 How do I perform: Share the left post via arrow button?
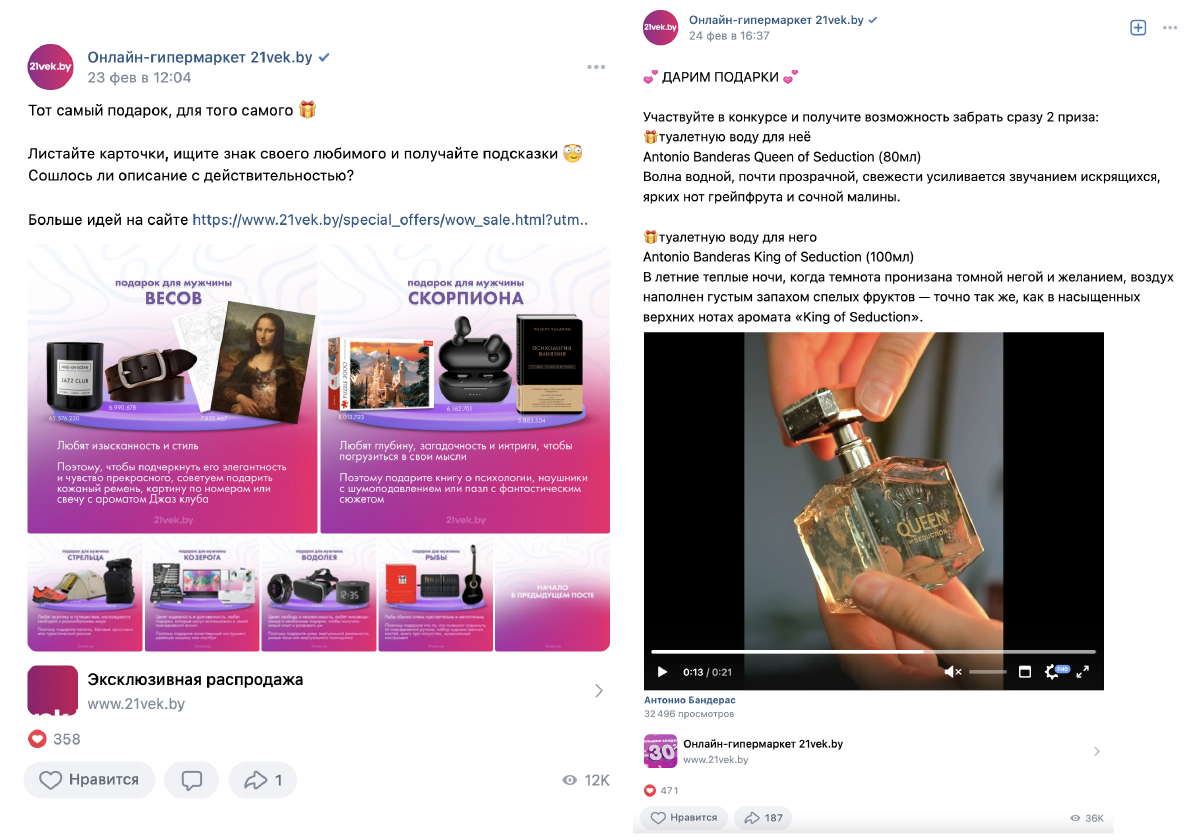point(263,780)
